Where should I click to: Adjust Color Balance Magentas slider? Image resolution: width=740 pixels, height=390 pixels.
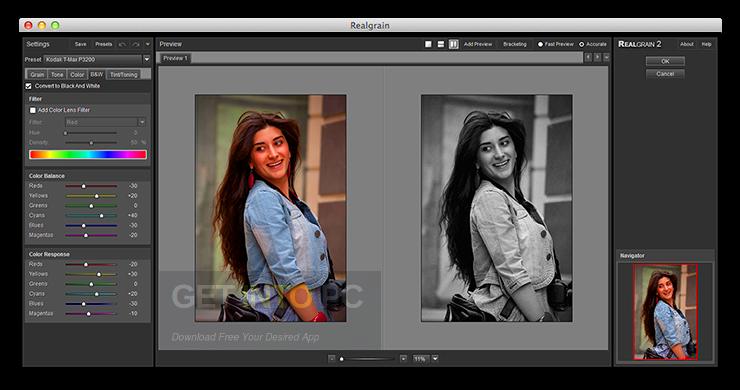pyautogui.click(x=91, y=235)
